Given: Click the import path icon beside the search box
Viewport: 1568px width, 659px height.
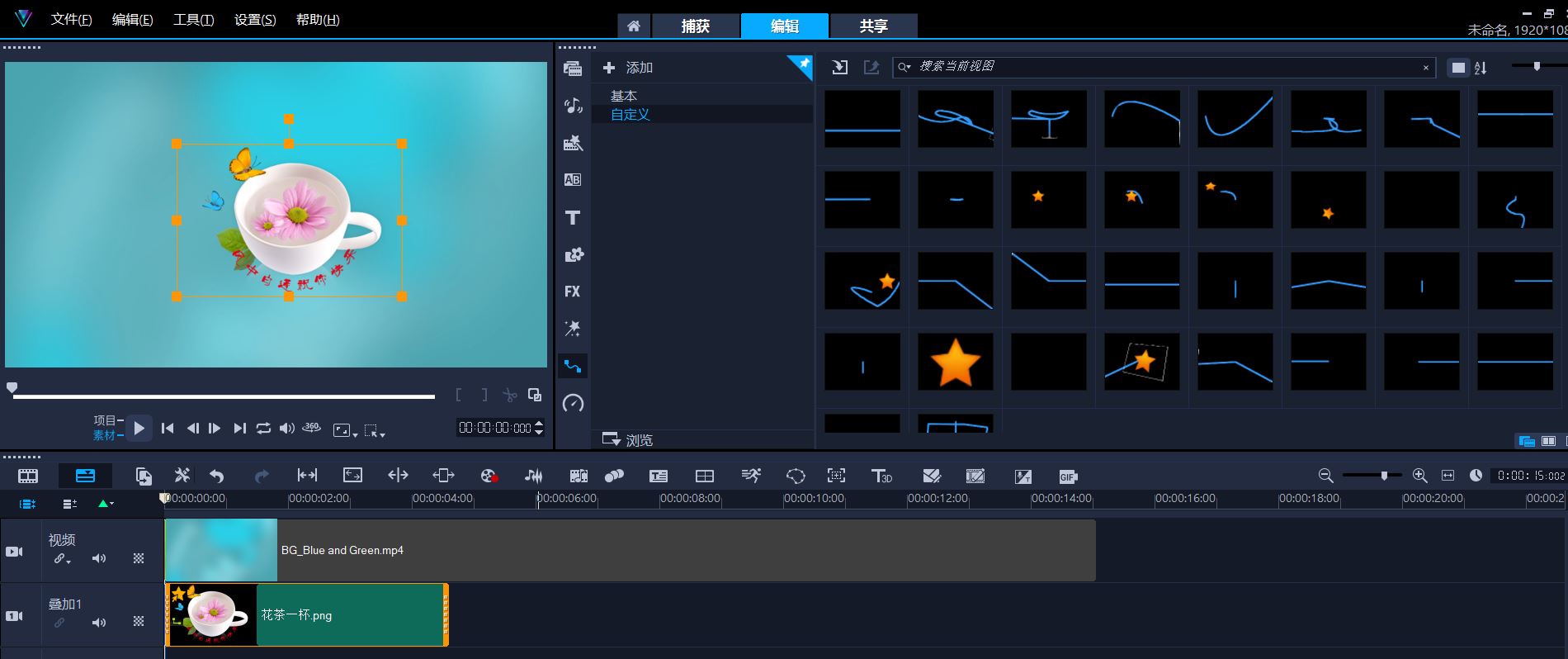Looking at the screenshot, I should [840, 68].
